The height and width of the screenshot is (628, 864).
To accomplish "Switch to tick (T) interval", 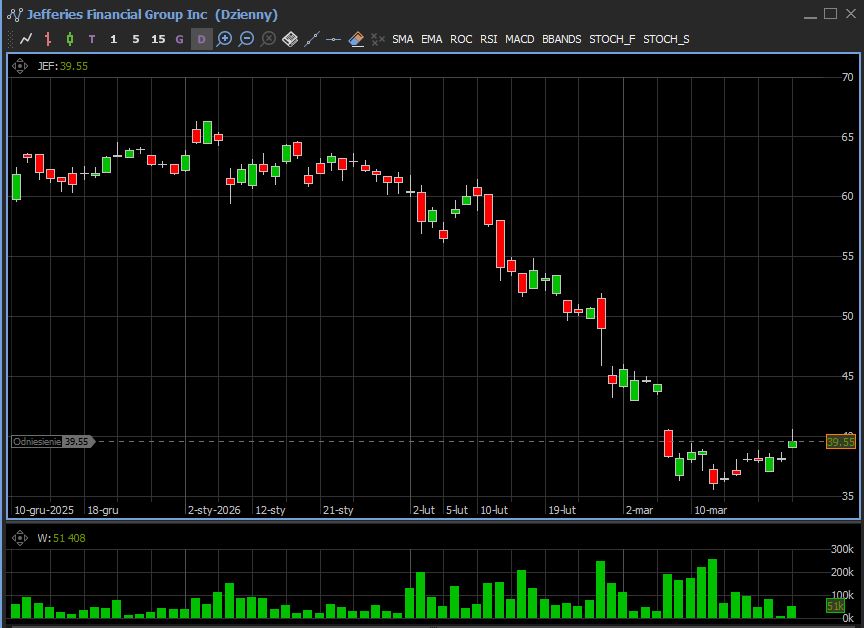I will (x=92, y=39).
